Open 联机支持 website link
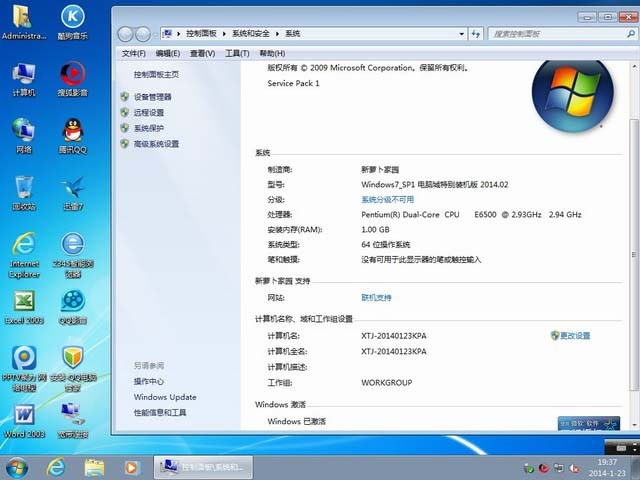640x480 pixels. (376, 298)
